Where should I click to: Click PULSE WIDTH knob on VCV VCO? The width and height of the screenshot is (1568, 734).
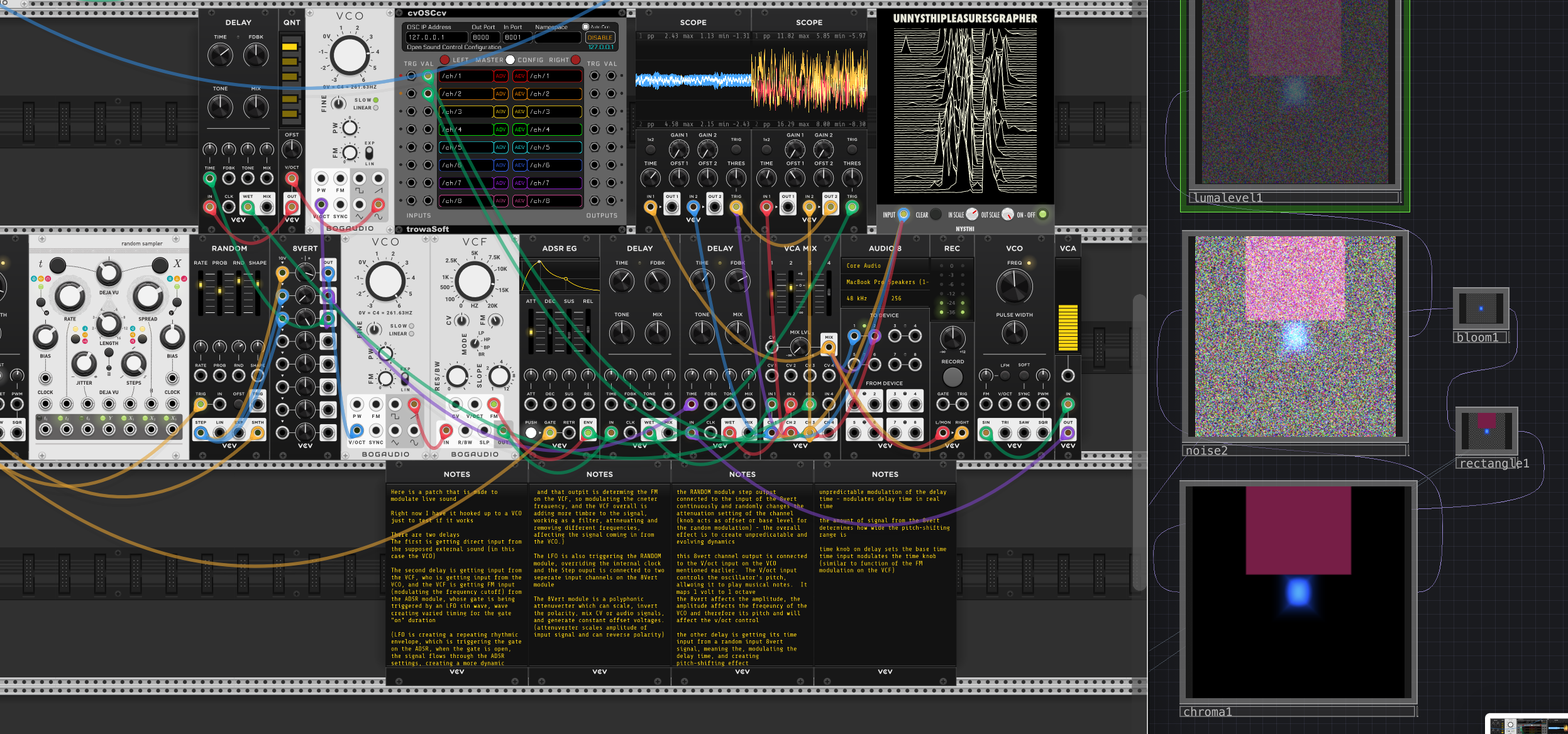tap(1013, 333)
